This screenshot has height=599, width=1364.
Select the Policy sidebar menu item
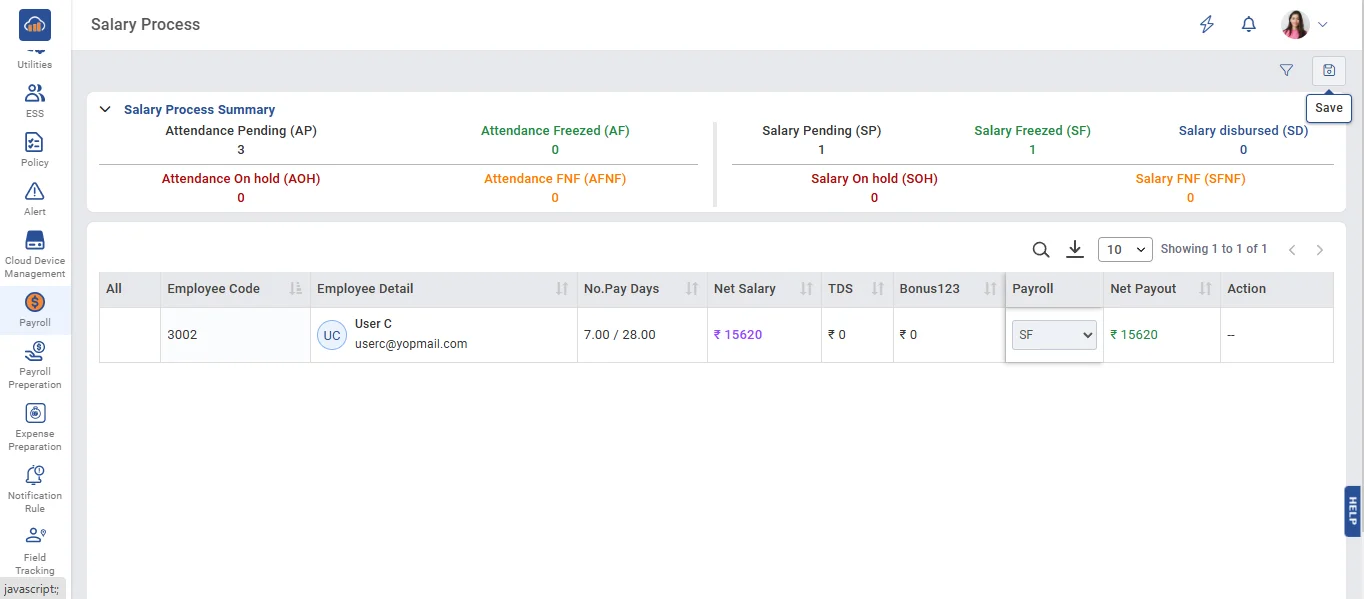pyautogui.click(x=35, y=149)
